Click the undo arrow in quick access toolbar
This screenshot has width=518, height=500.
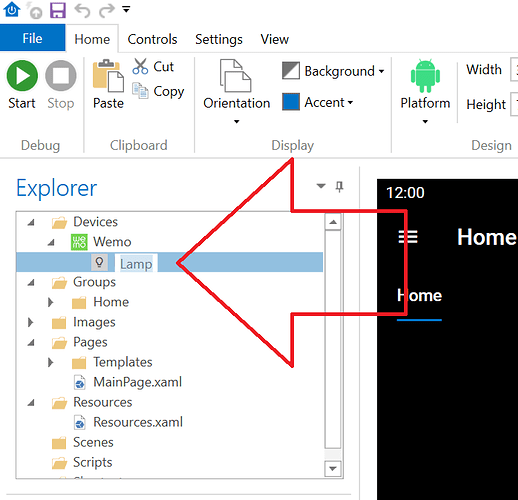point(82,10)
